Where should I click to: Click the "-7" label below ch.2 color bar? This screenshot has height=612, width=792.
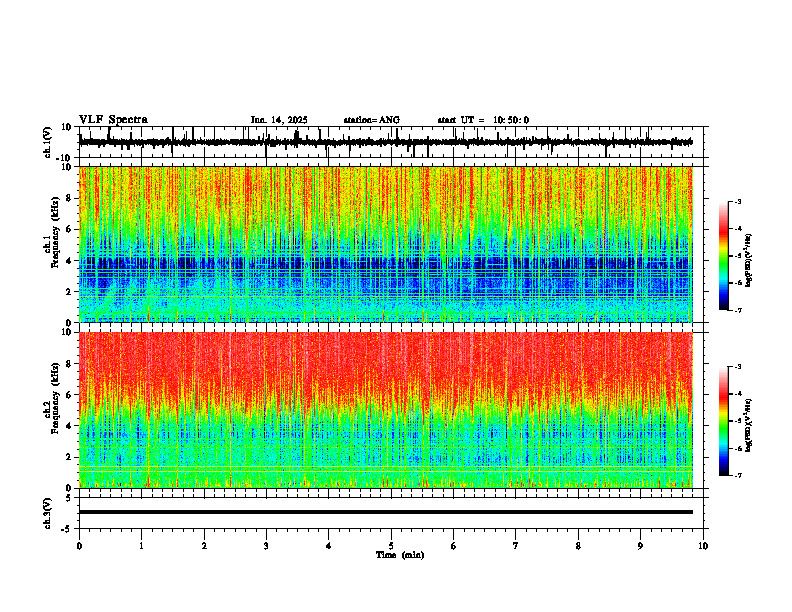738,476
